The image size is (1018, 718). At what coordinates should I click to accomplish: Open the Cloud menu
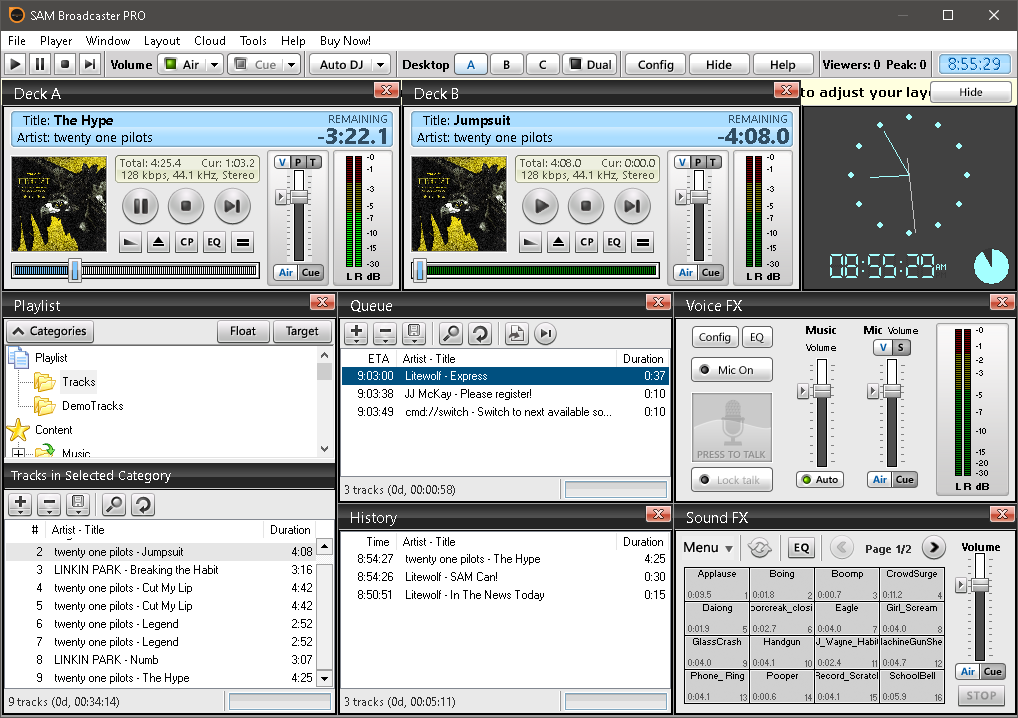tap(210, 40)
